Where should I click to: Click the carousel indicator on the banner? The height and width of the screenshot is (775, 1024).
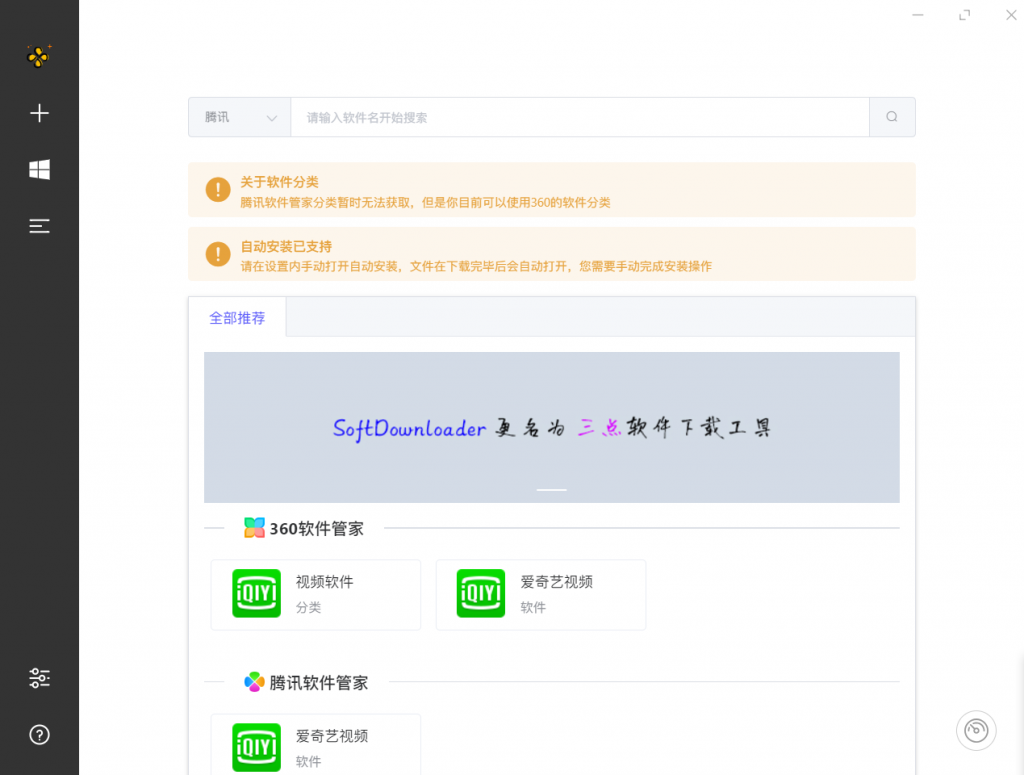[x=551, y=490]
